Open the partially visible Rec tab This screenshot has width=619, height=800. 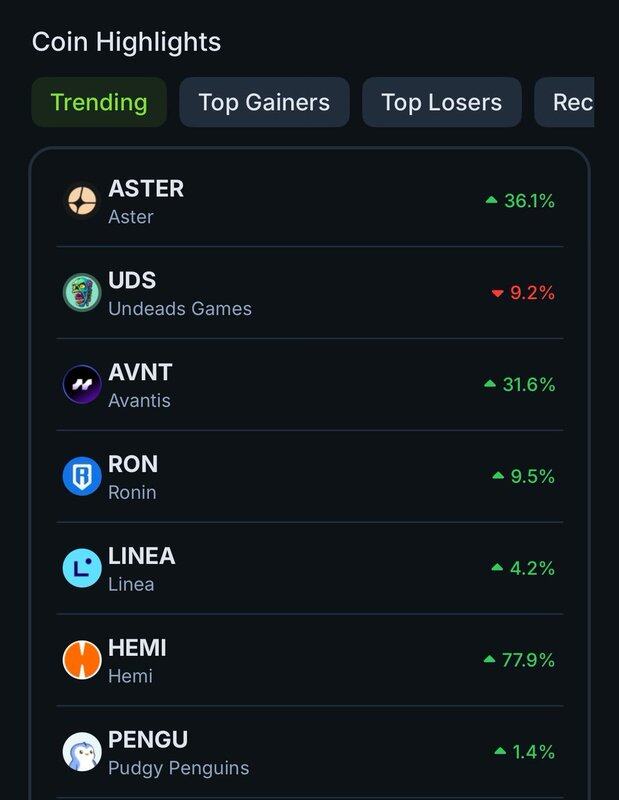point(564,102)
